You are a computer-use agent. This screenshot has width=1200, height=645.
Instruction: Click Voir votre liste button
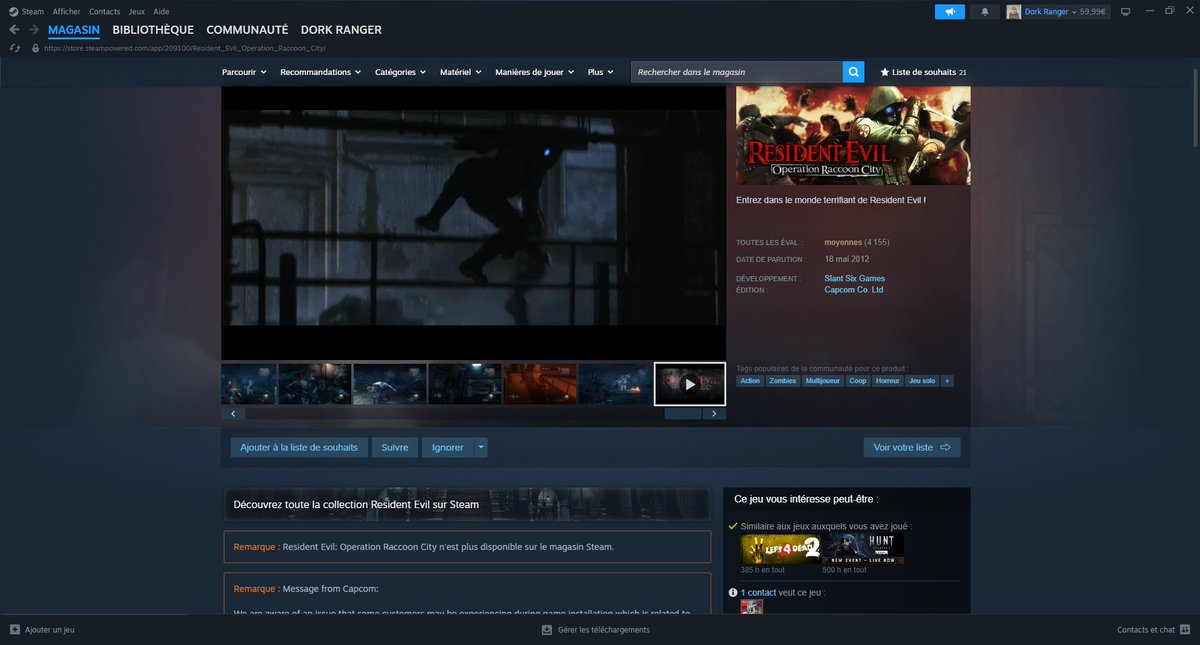[912, 447]
